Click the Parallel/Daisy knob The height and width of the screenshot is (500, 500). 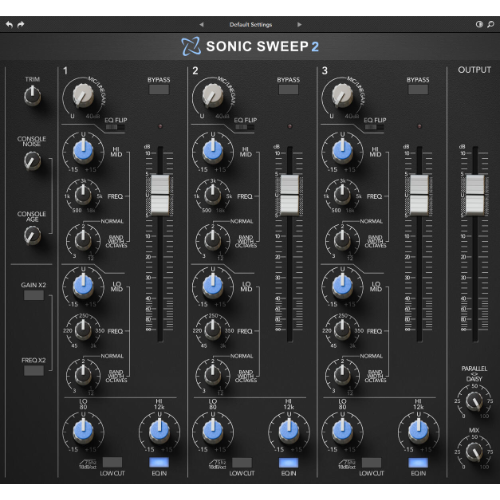474,401
